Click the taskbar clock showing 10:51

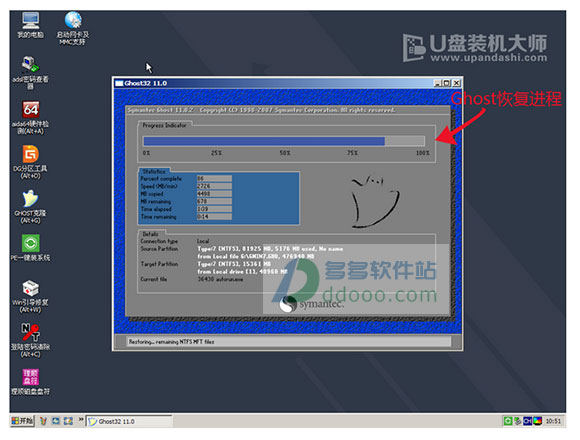coord(553,421)
